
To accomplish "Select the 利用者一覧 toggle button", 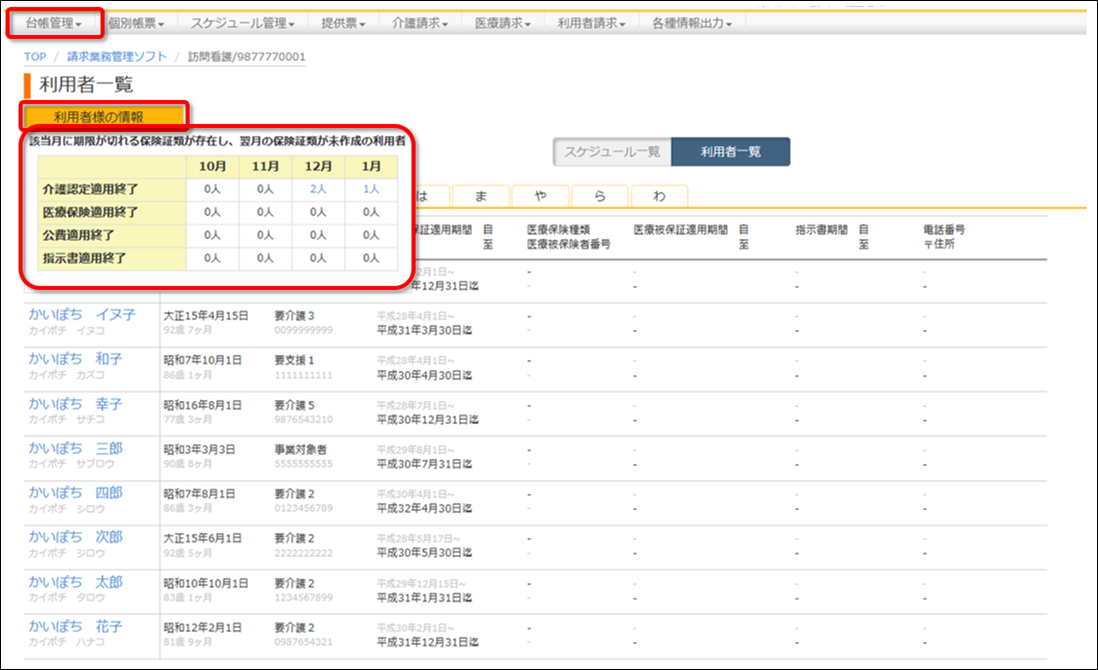I will (730, 152).
